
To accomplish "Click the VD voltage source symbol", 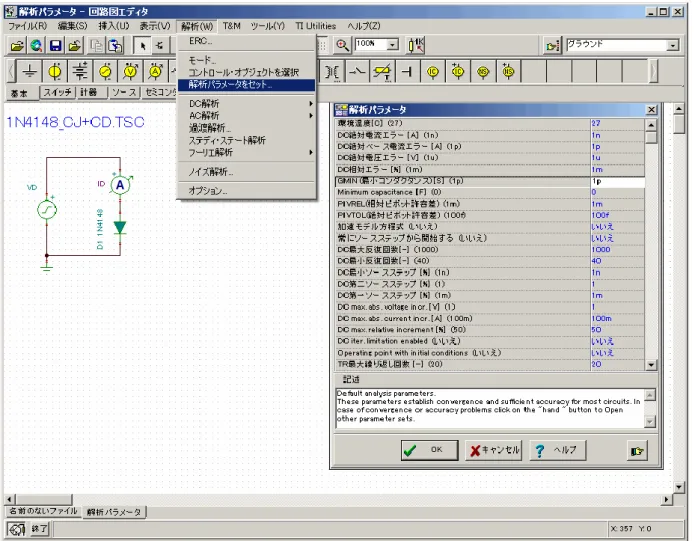I will (47, 210).
